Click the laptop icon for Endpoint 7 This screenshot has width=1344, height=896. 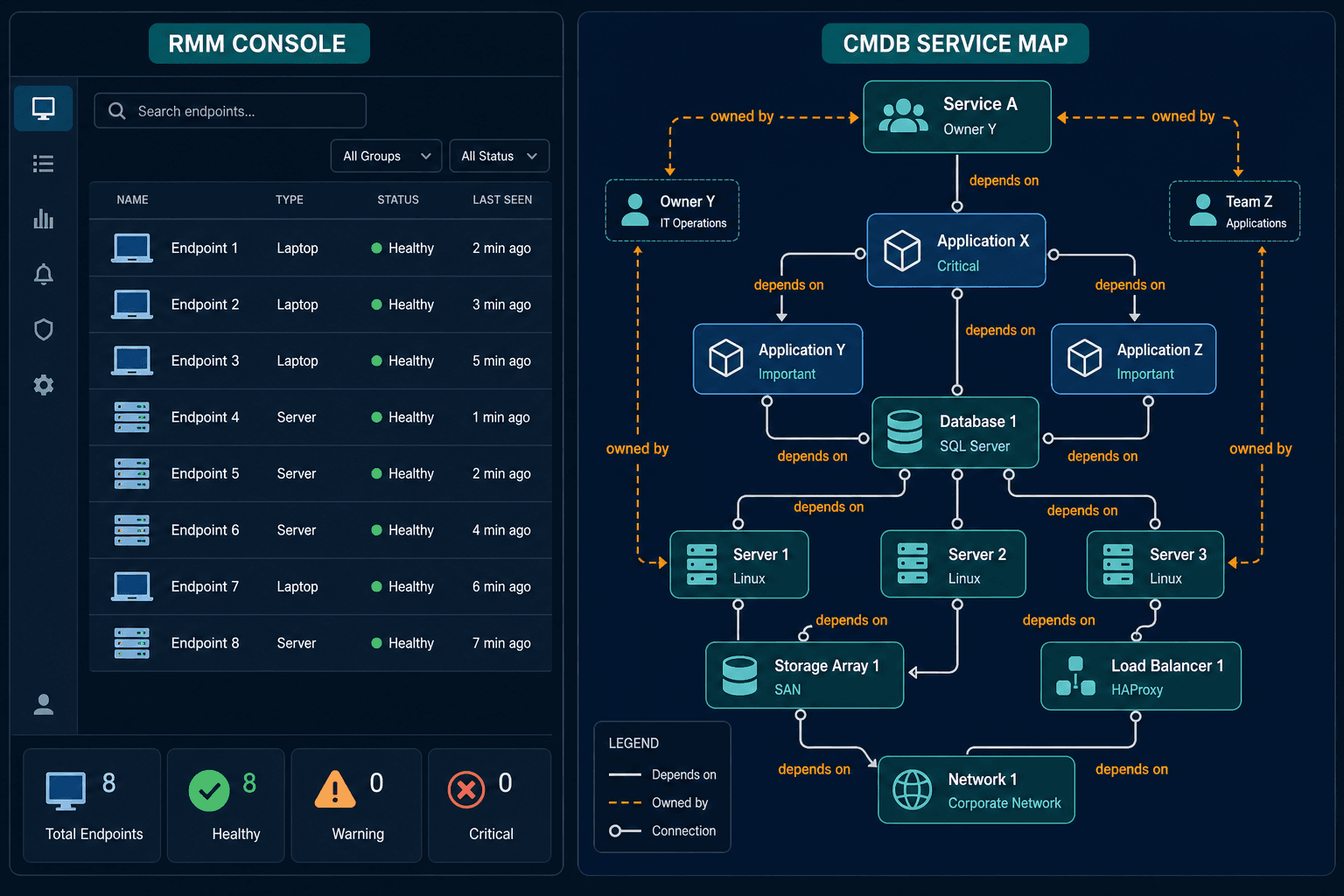pyautogui.click(x=132, y=586)
